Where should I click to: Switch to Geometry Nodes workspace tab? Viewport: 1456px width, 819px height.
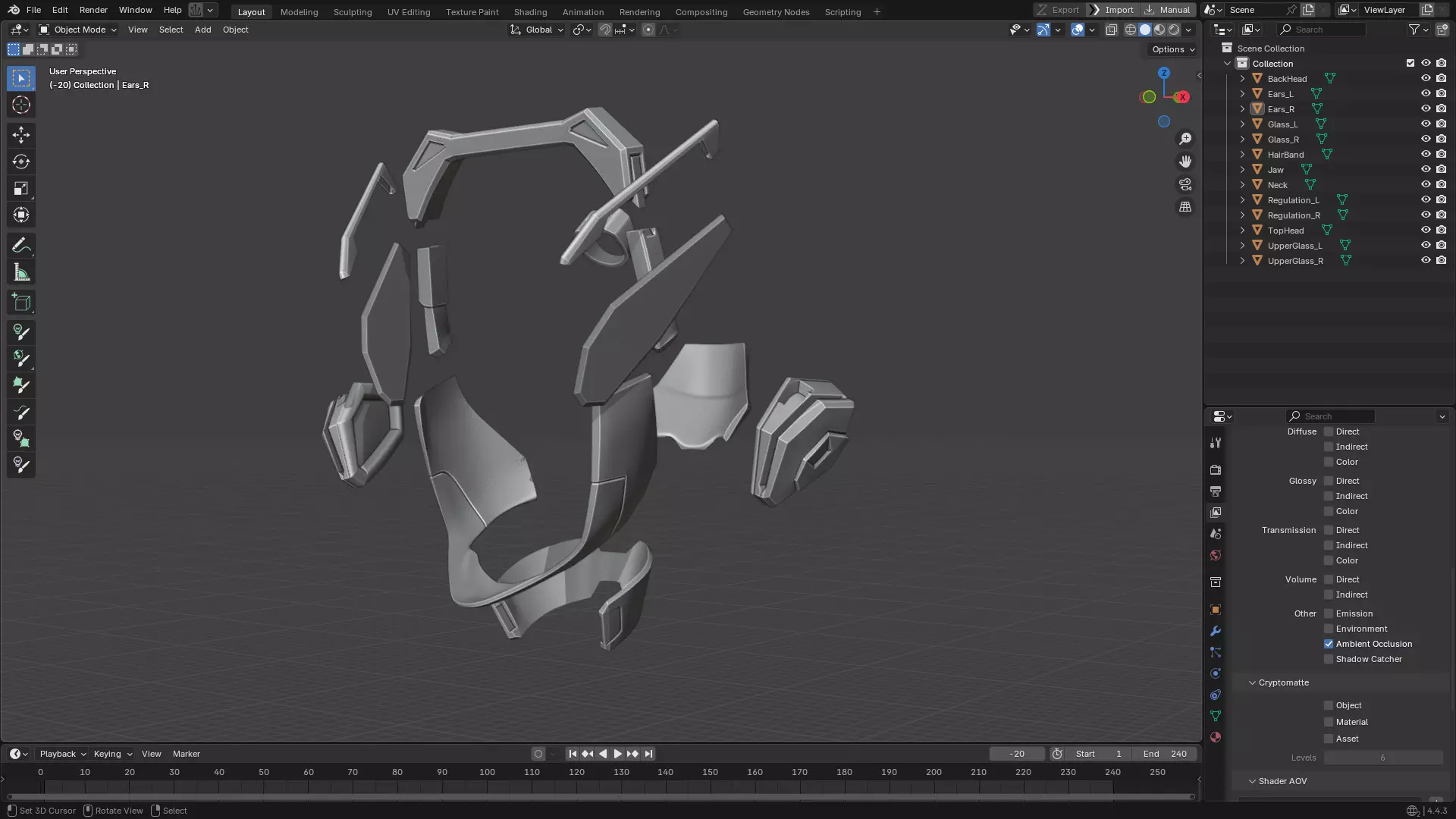(x=776, y=11)
